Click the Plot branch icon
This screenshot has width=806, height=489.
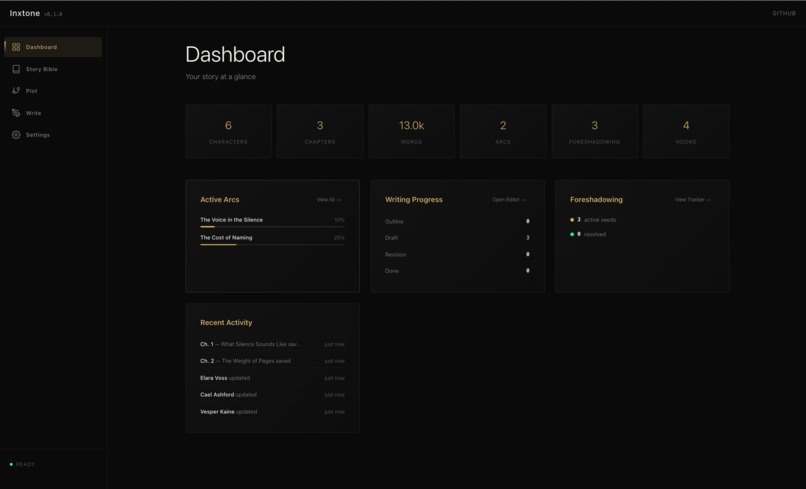click(16, 90)
